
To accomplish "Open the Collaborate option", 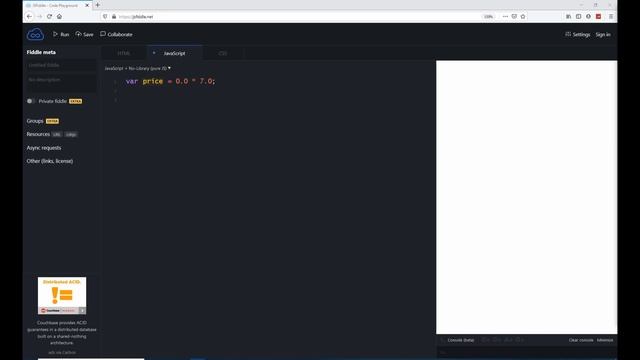I will (x=116, y=34).
